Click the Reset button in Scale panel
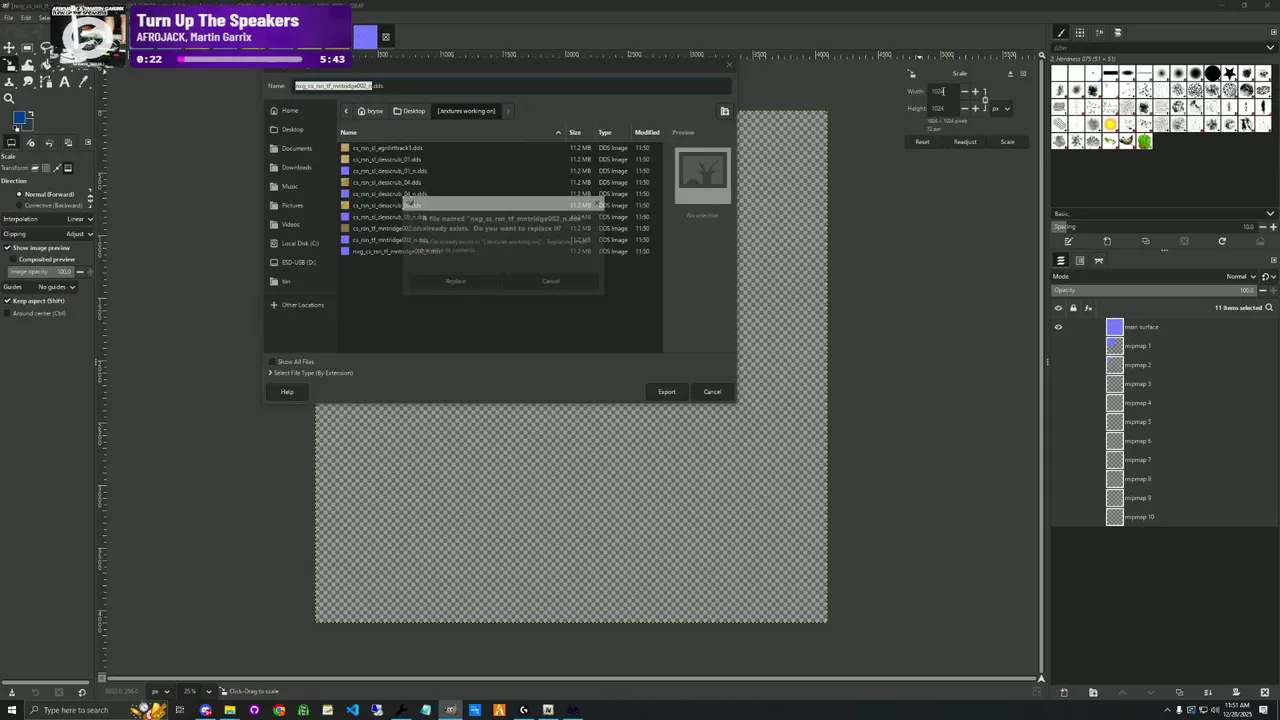1280x720 pixels. tap(922, 142)
